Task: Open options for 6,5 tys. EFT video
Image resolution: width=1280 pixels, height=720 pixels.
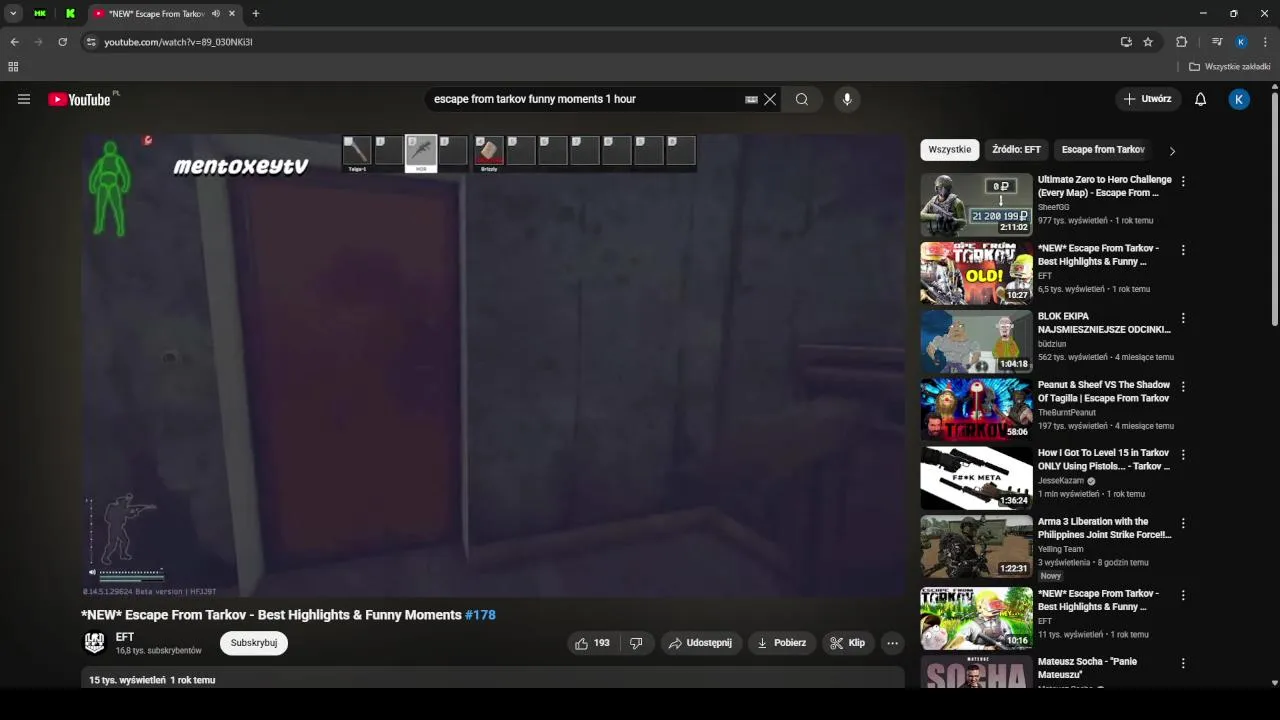Action: tap(1183, 250)
